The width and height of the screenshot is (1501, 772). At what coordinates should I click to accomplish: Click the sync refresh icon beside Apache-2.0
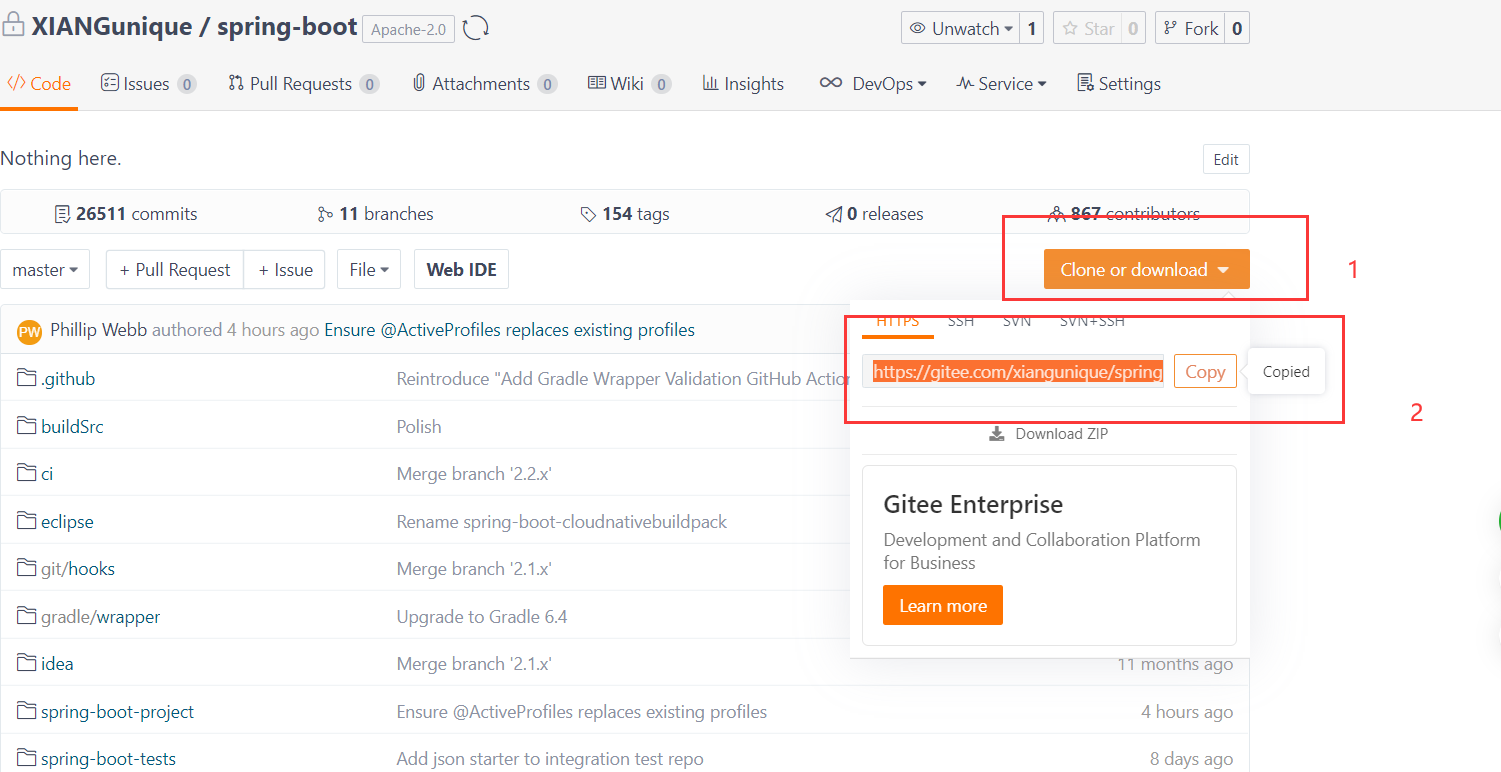click(477, 28)
